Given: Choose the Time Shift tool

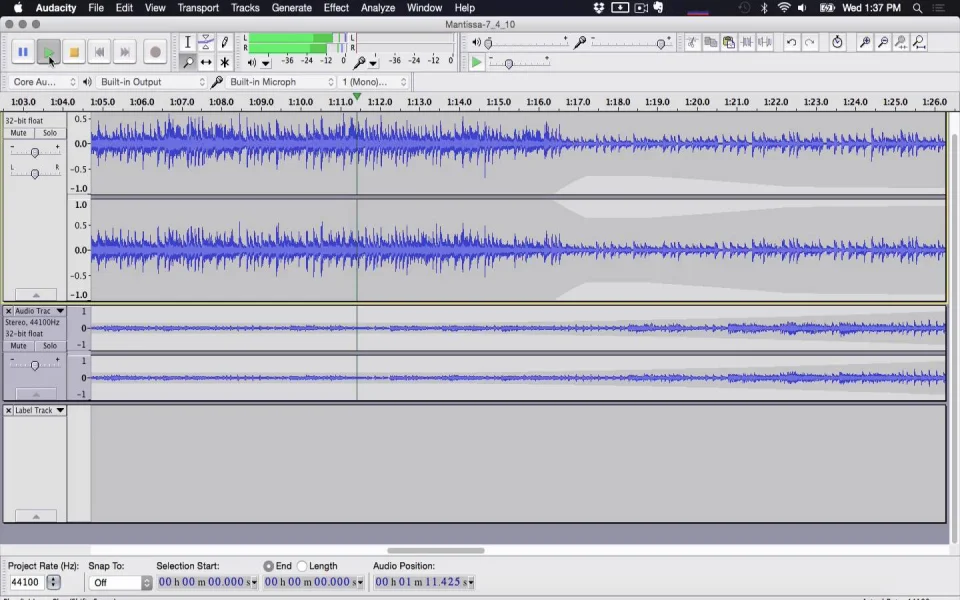Looking at the screenshot, I should 206,62.
